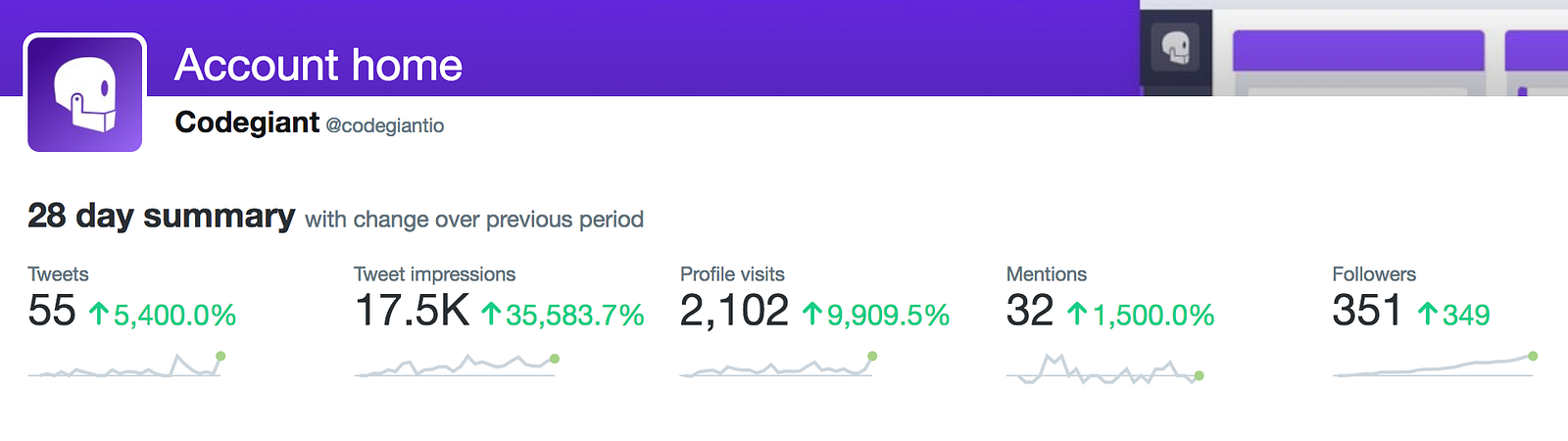Click the green arrow beside Followers 349
The width and height of the screenshot is (1568, 441).
tap(1428, 314)
